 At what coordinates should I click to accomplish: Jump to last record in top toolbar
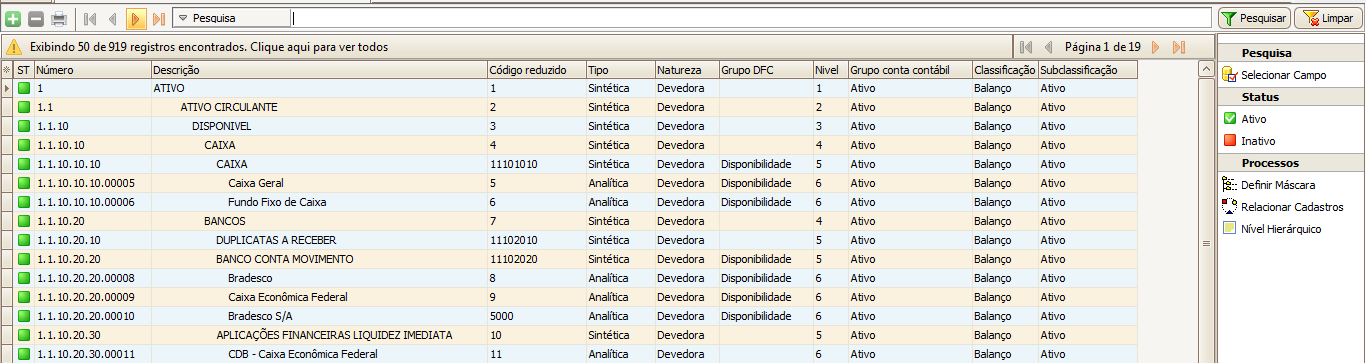158,18
